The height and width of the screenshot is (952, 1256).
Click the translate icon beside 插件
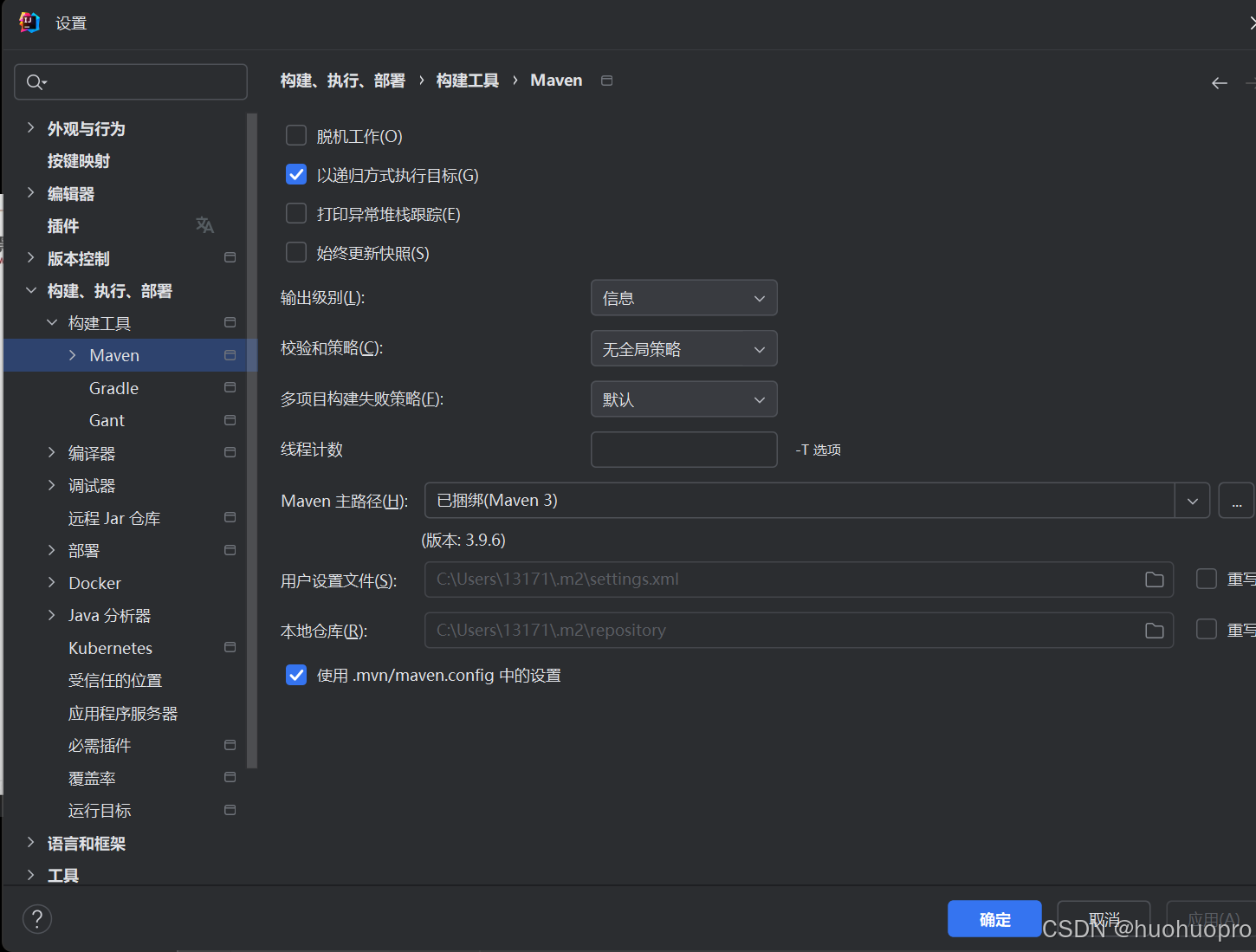click(204, 225)
